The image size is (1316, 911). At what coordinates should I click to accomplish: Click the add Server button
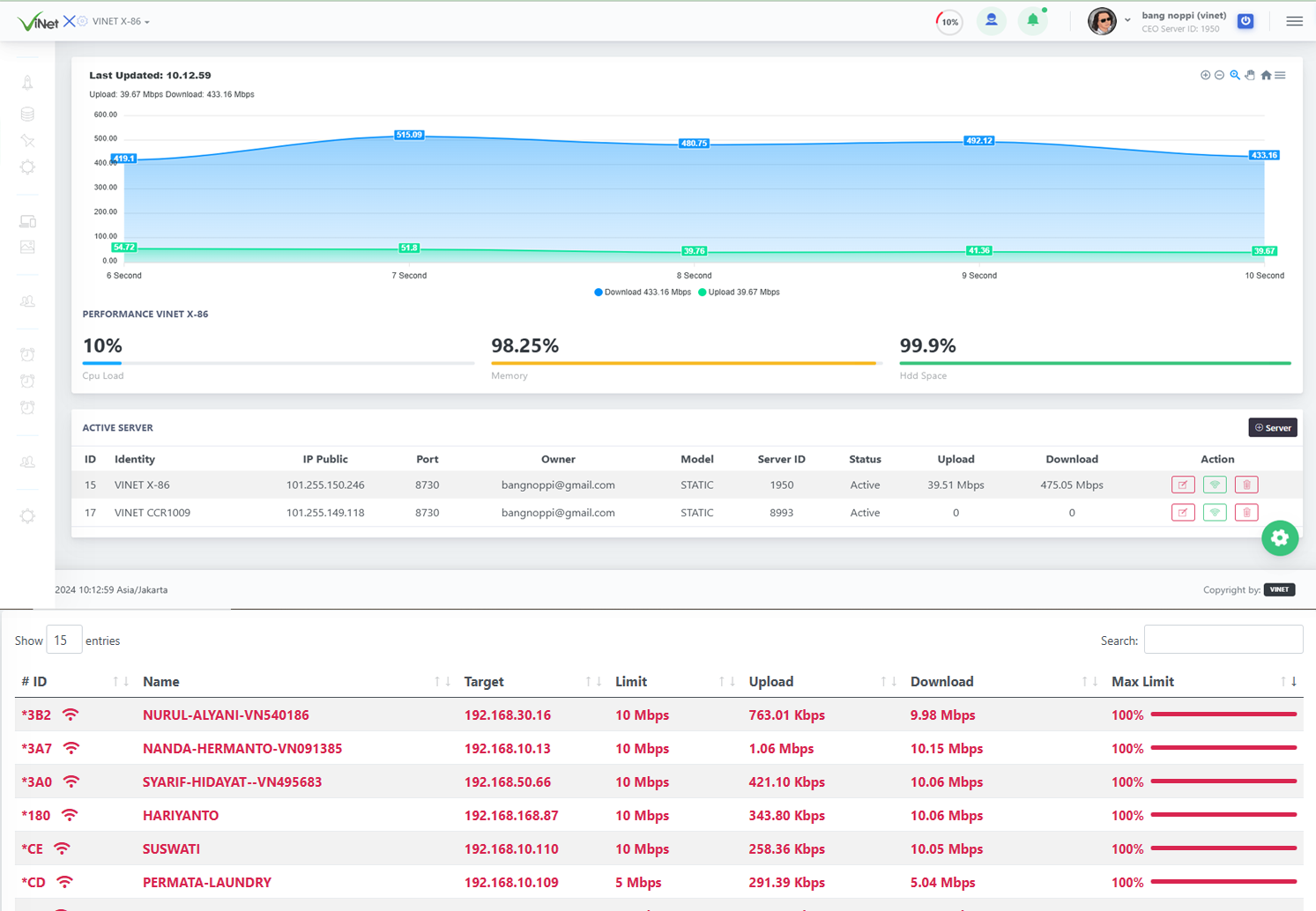click(x=1273, y=427)
